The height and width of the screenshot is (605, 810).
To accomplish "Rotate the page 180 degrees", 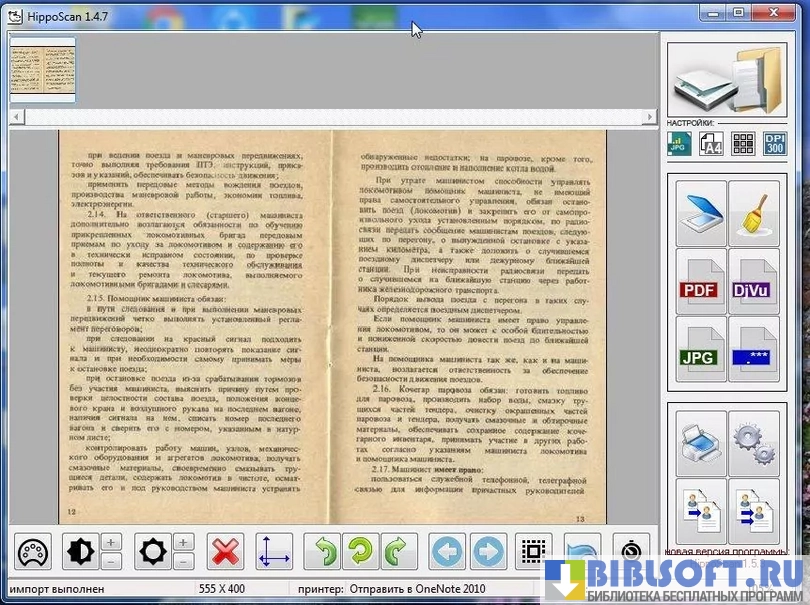I will (x=359, y=552).
